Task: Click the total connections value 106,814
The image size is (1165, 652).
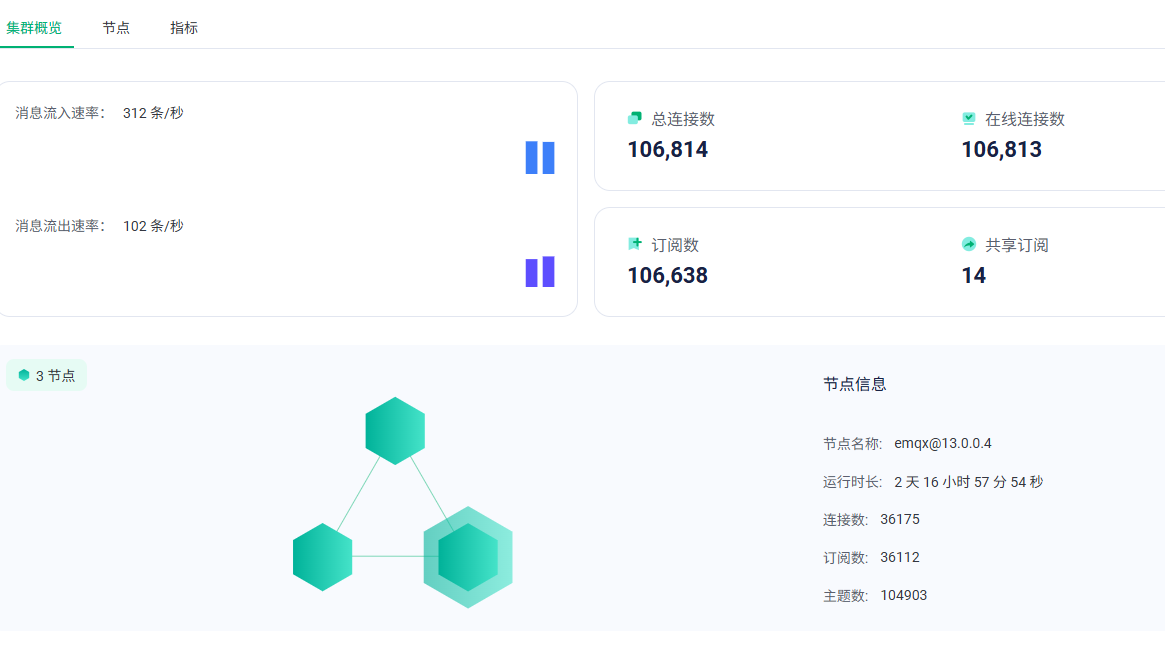Action: 668,149
